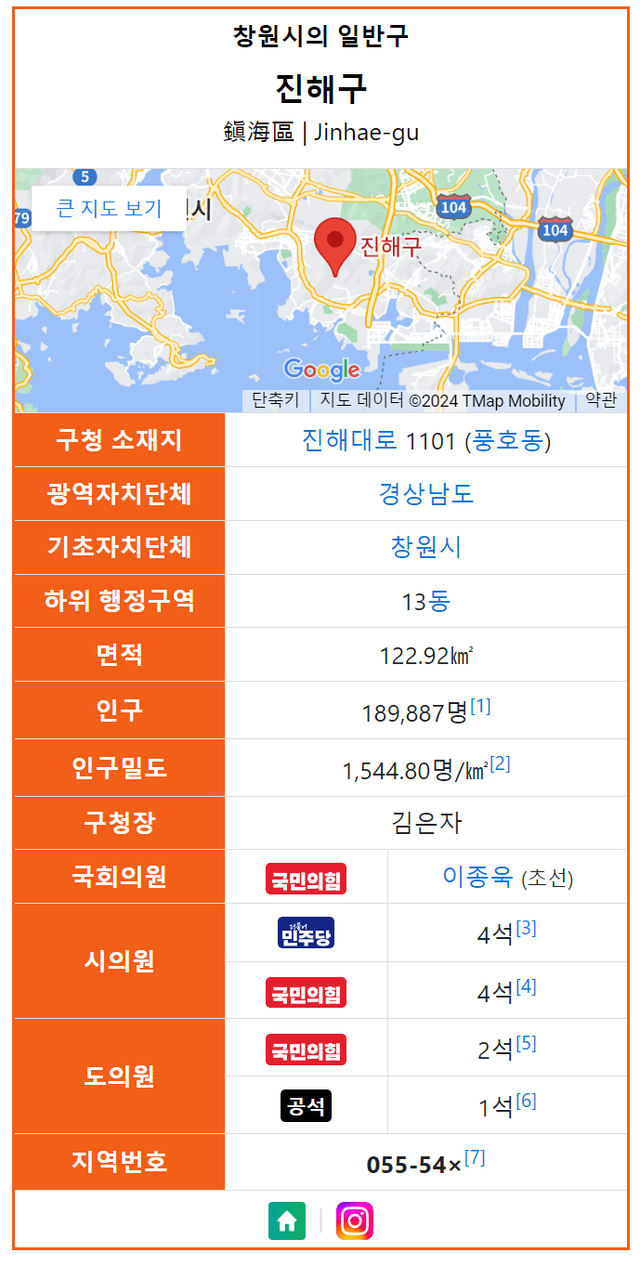The image size is (640, 1264).
Task: Click 단축키 on the map footer
Action: pos(275,401)
